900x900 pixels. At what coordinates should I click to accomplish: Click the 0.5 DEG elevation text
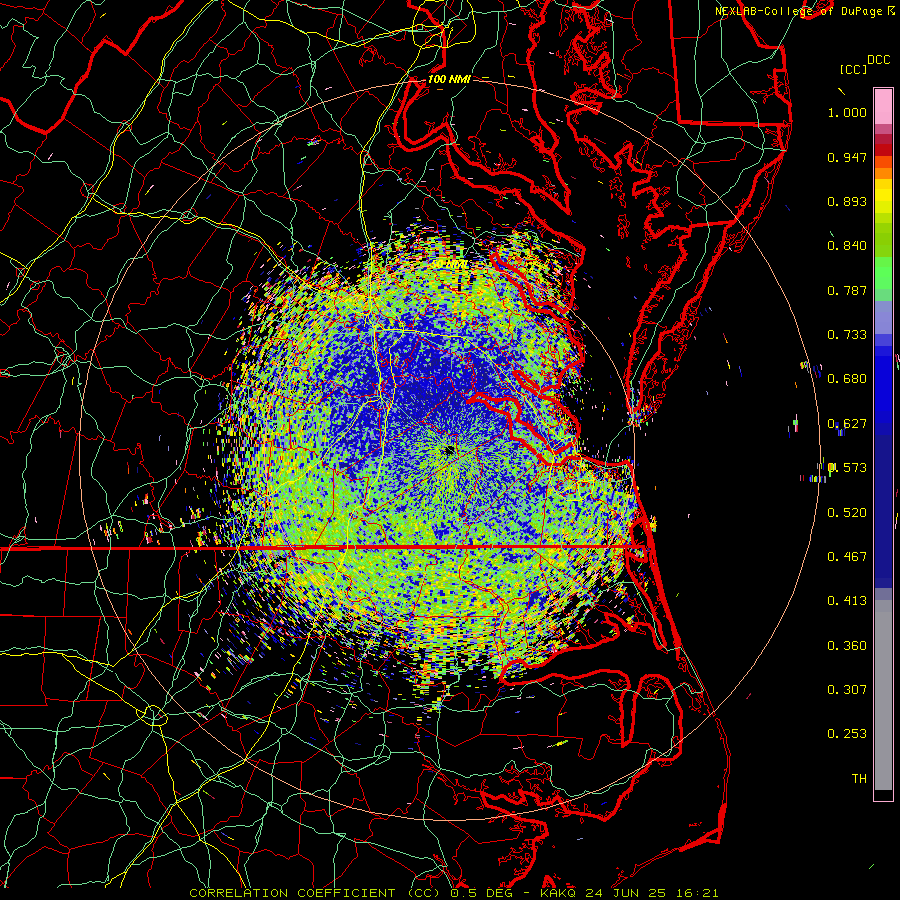pyautogui.click(x=482, y=893)
